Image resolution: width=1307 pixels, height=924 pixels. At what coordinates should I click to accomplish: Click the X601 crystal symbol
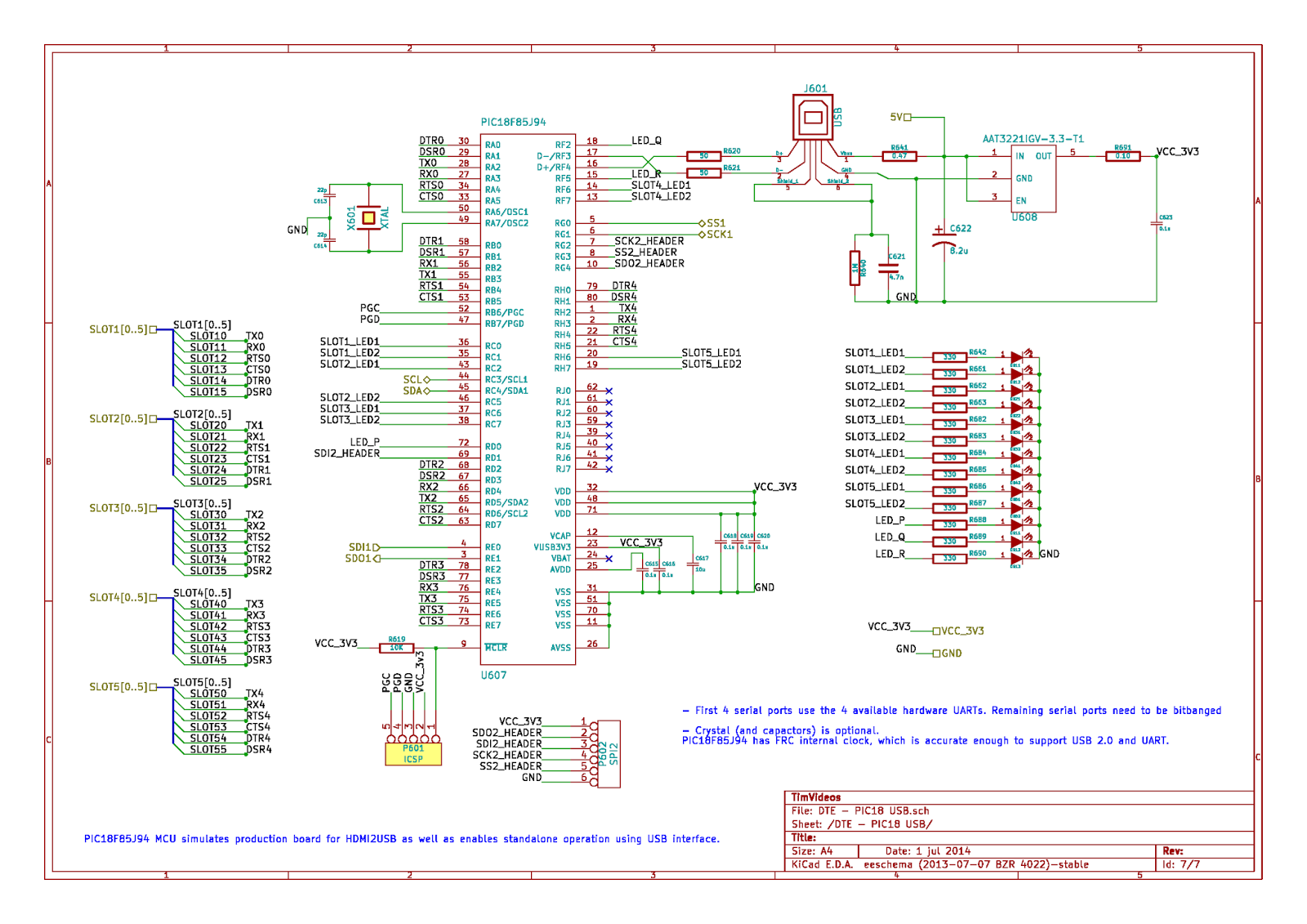[369, 218]
